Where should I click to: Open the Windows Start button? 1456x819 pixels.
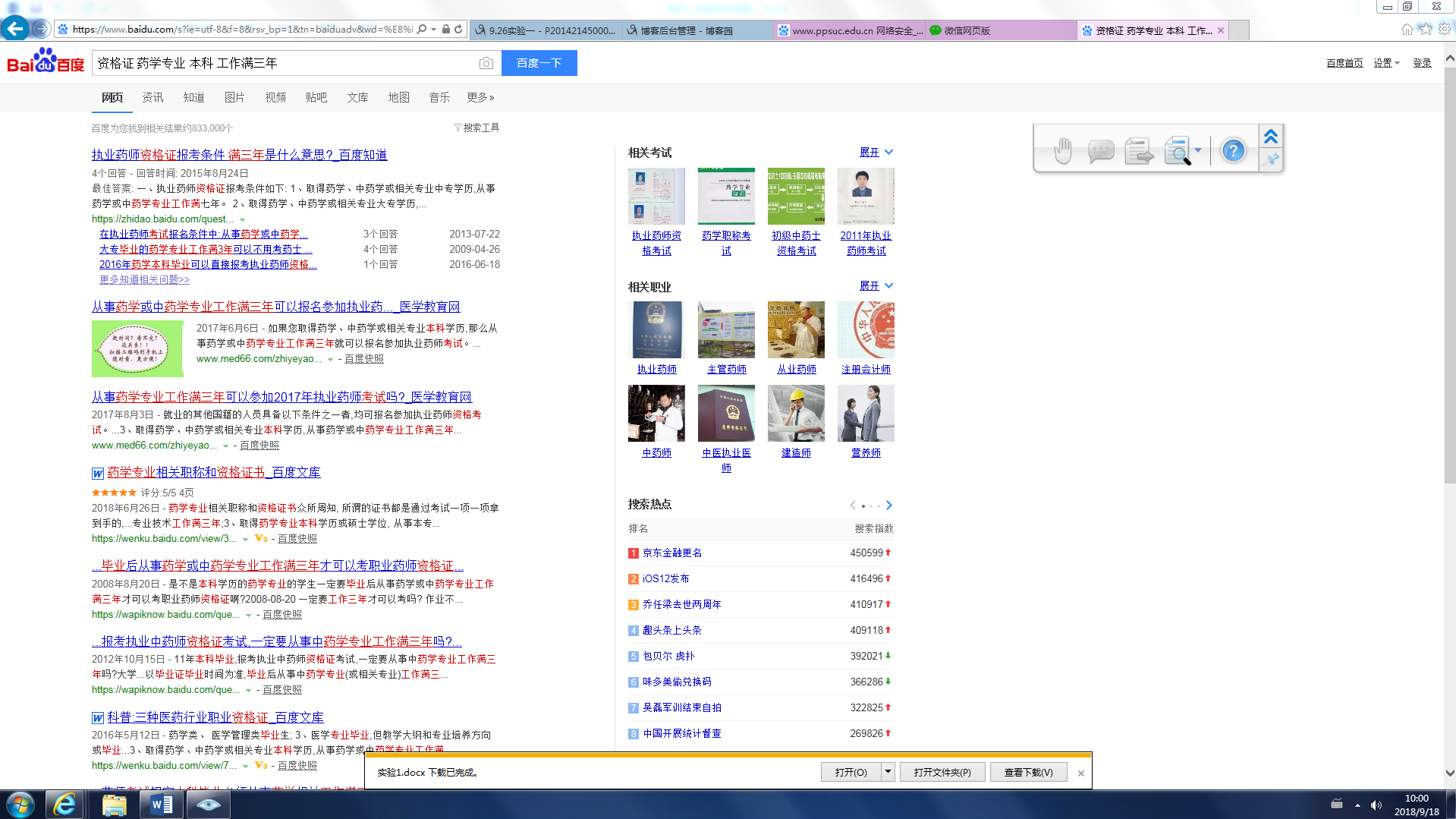pyautogui.click(x=20, y=804)
